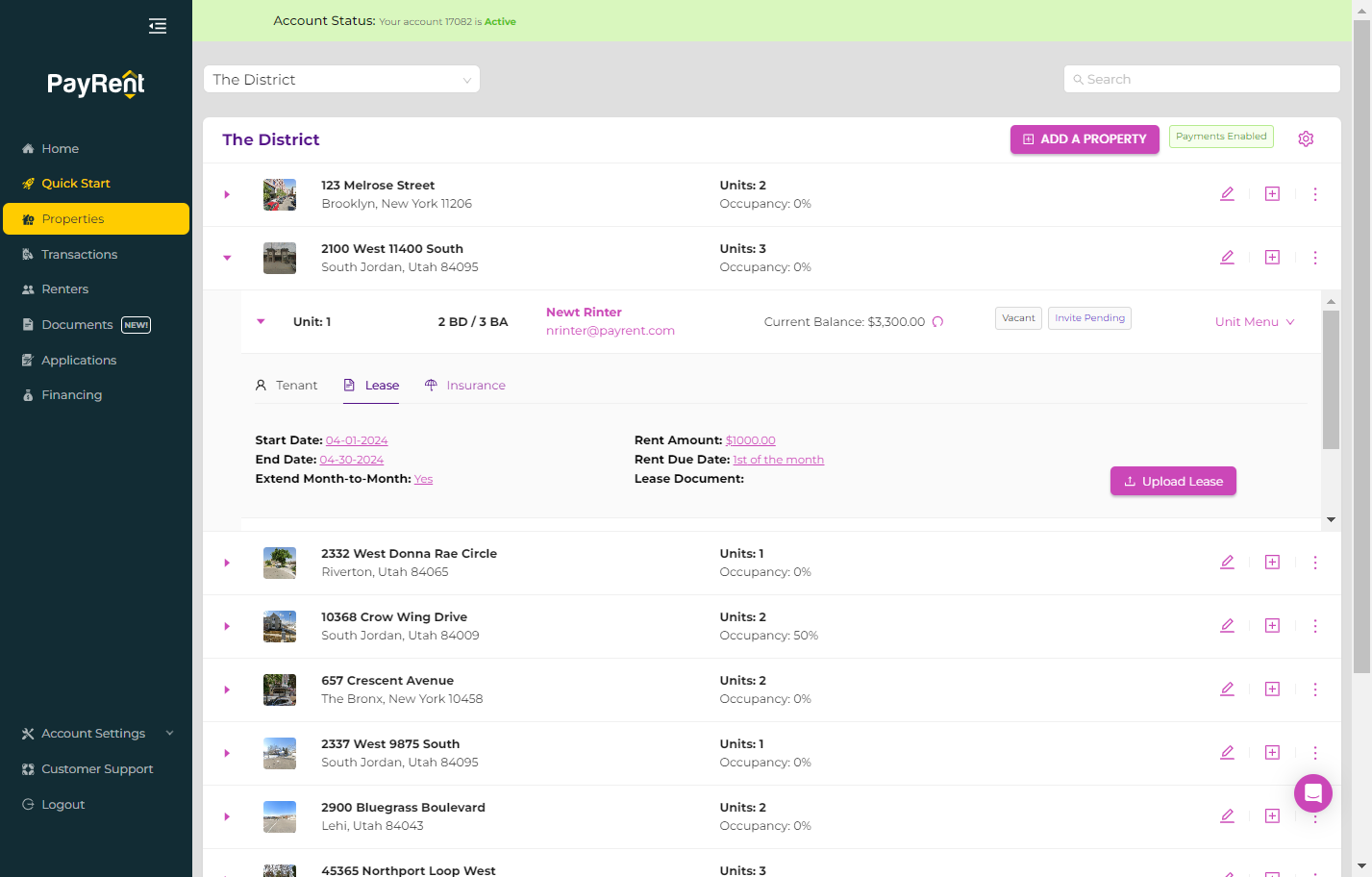The height and width of the screenshot is (877, 1372).
Task: Add a unit to 2337 West 9875 South
Action: (x=1272, y=753)
